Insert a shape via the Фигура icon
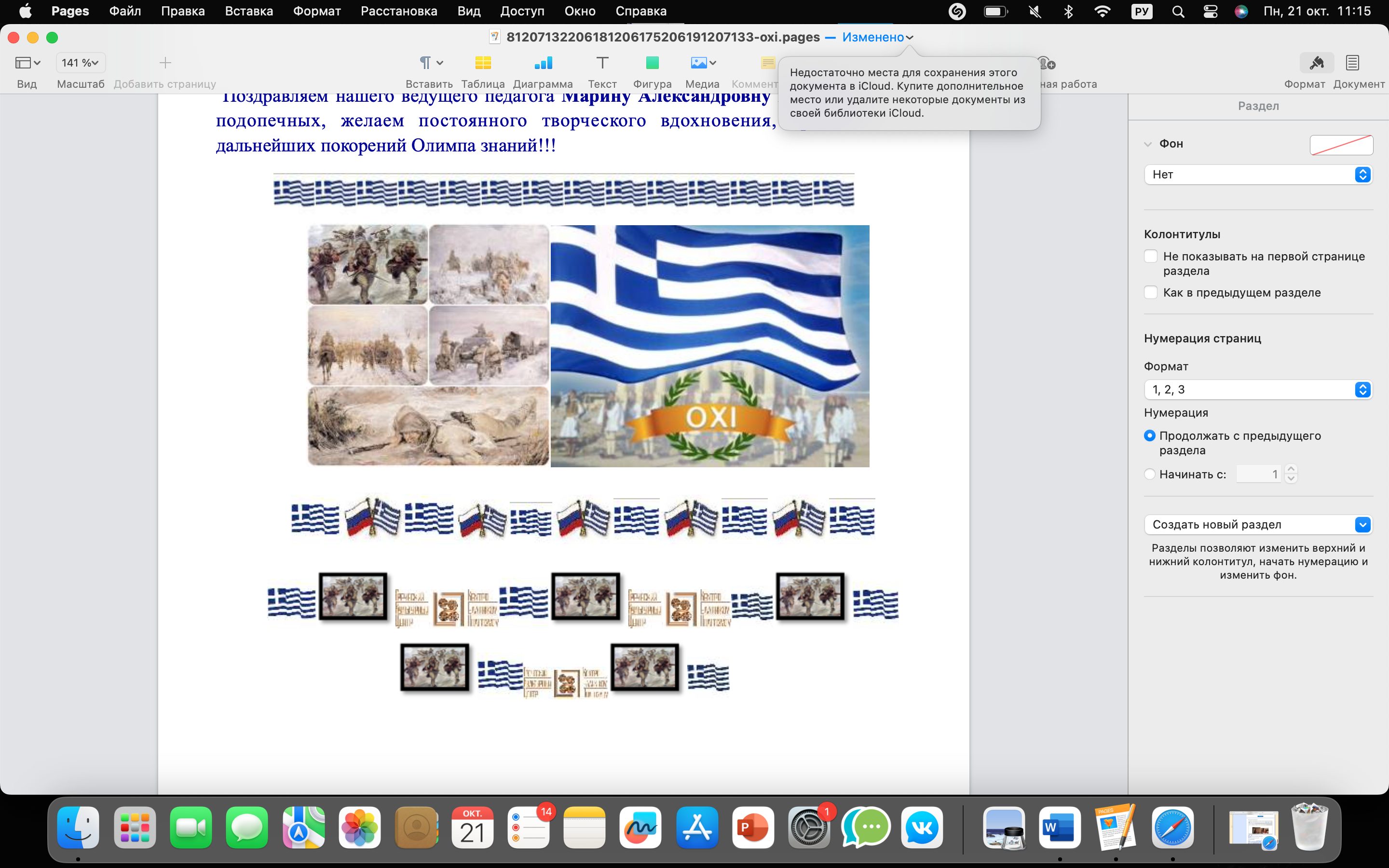 click(652, 63)
